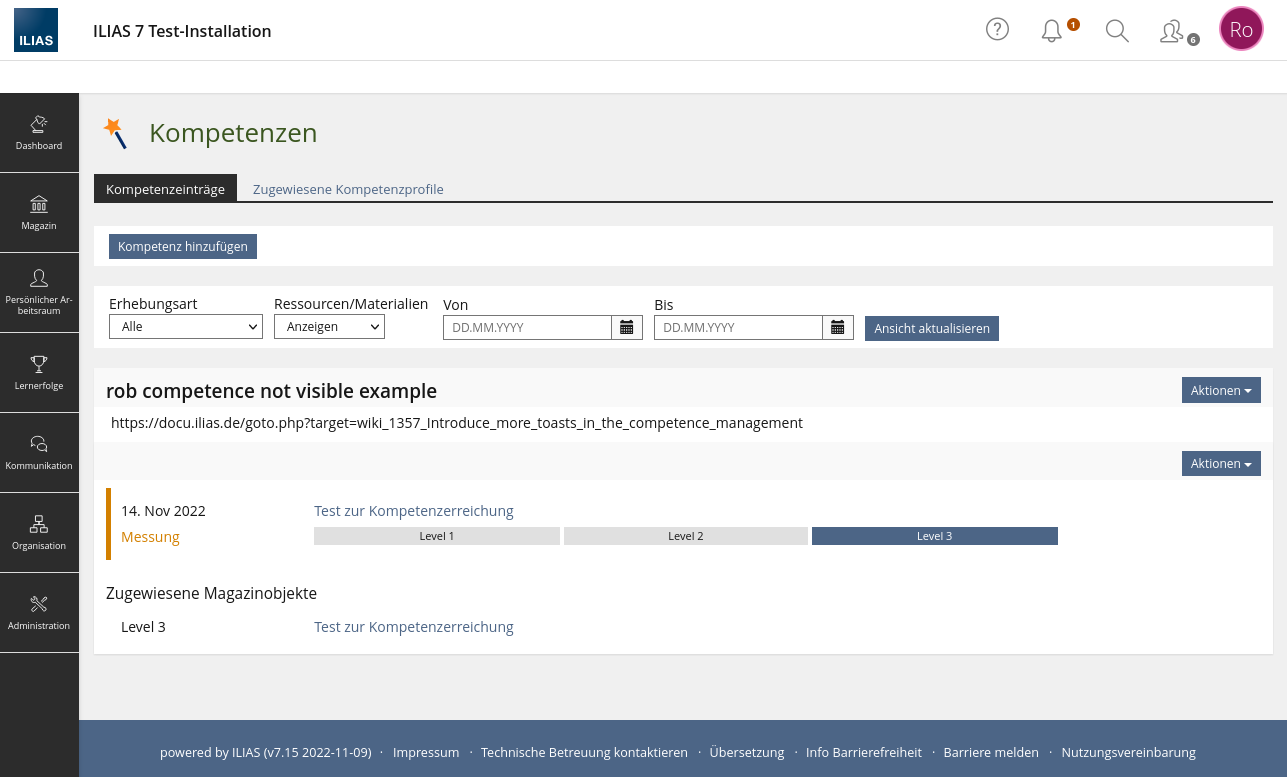Click the highlighted Level 3 bar
1287x777 pixels.
(934, 536)
